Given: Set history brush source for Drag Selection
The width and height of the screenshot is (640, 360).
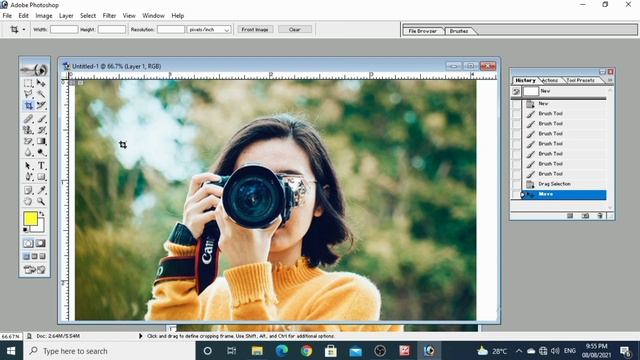Looking at the screenshot, I should (x=516, y=184).
